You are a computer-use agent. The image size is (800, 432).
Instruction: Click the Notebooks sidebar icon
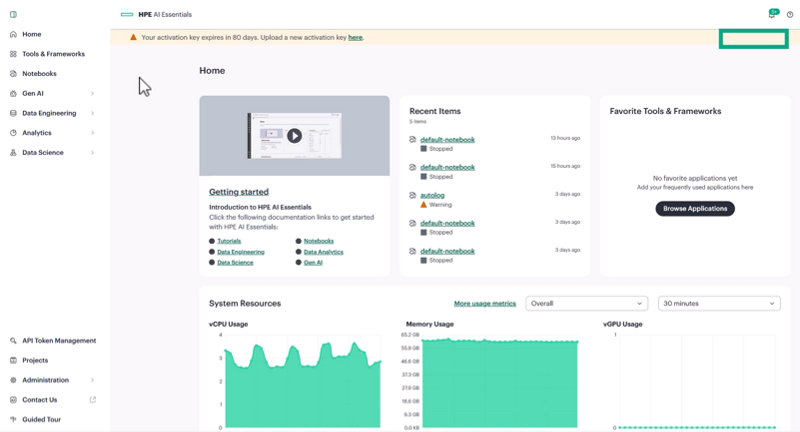point(13,73)
